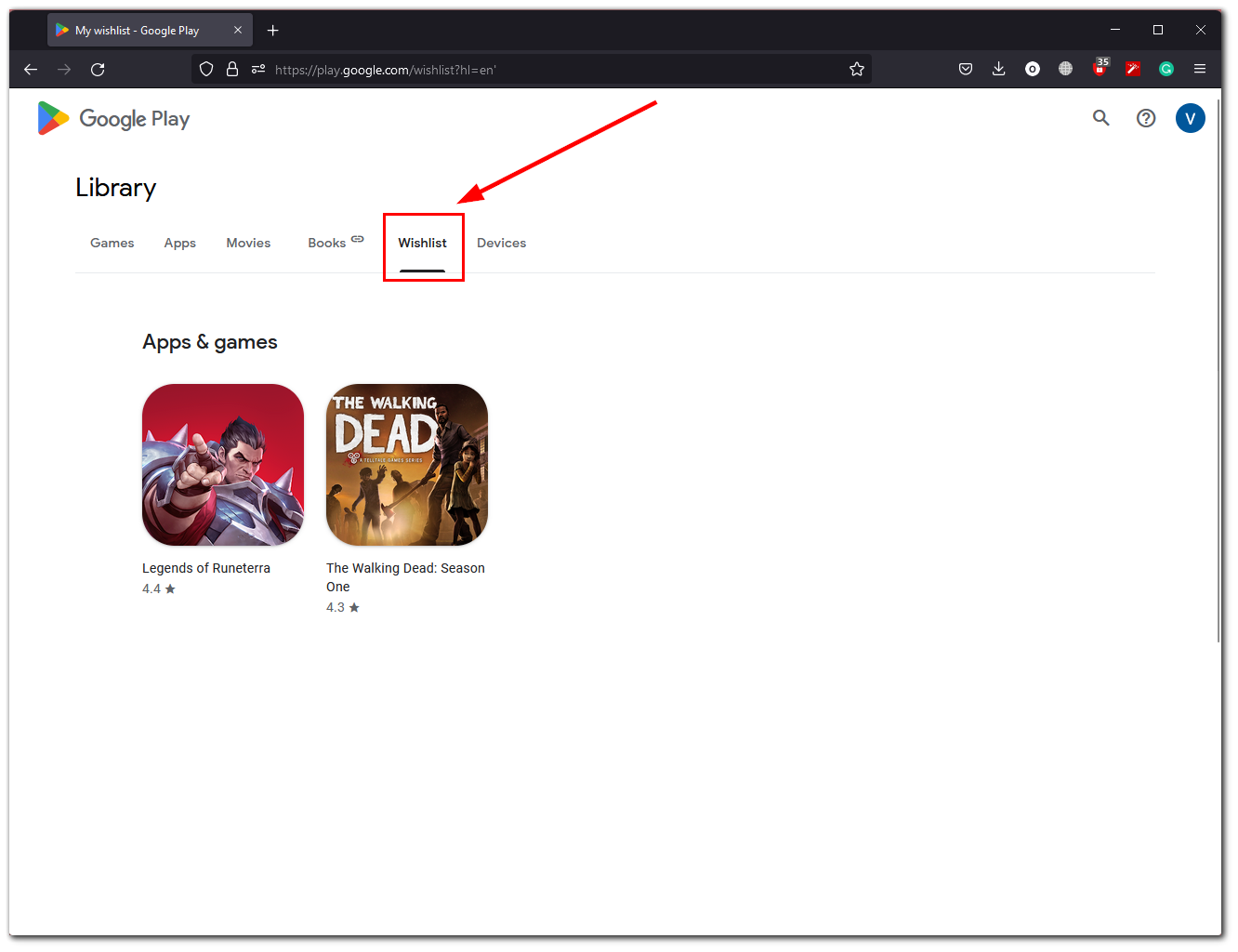
Task: Close the My wishlist browser tab
Action: 238,30
